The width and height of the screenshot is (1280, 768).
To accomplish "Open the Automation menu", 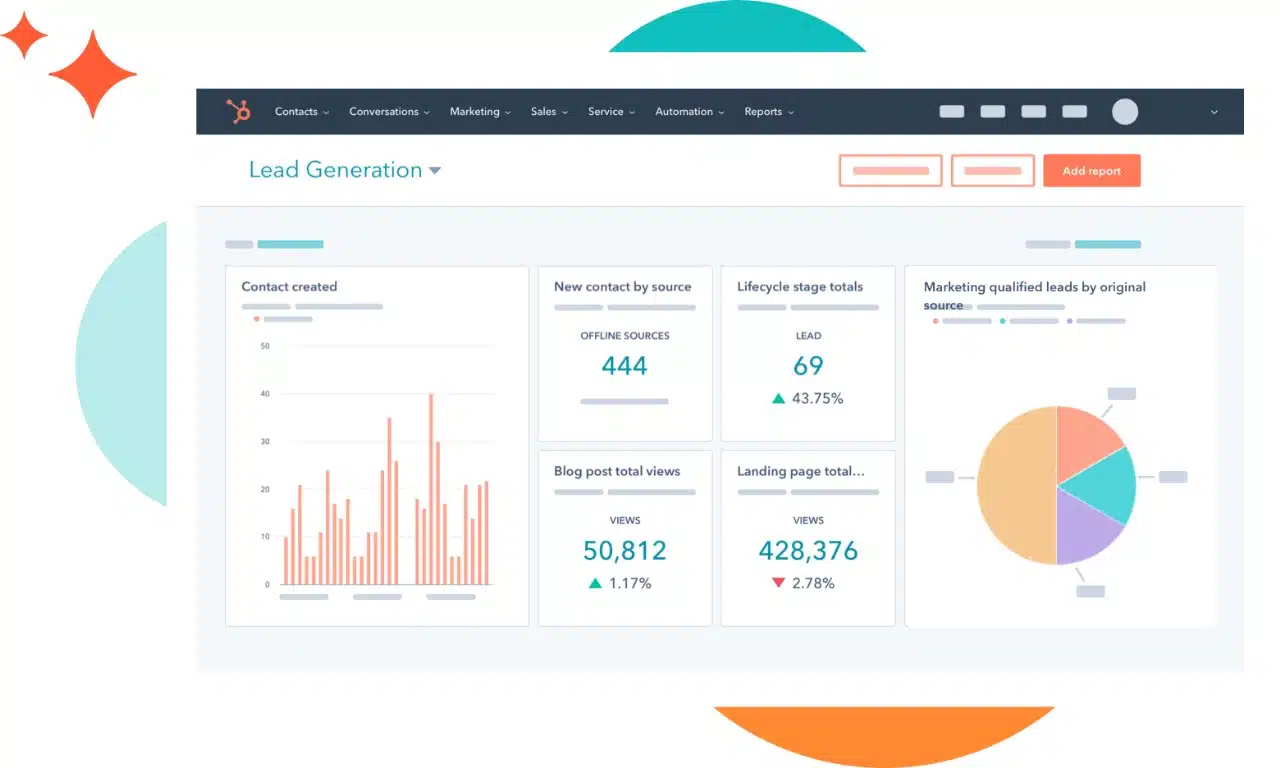I will click(689, 112).
